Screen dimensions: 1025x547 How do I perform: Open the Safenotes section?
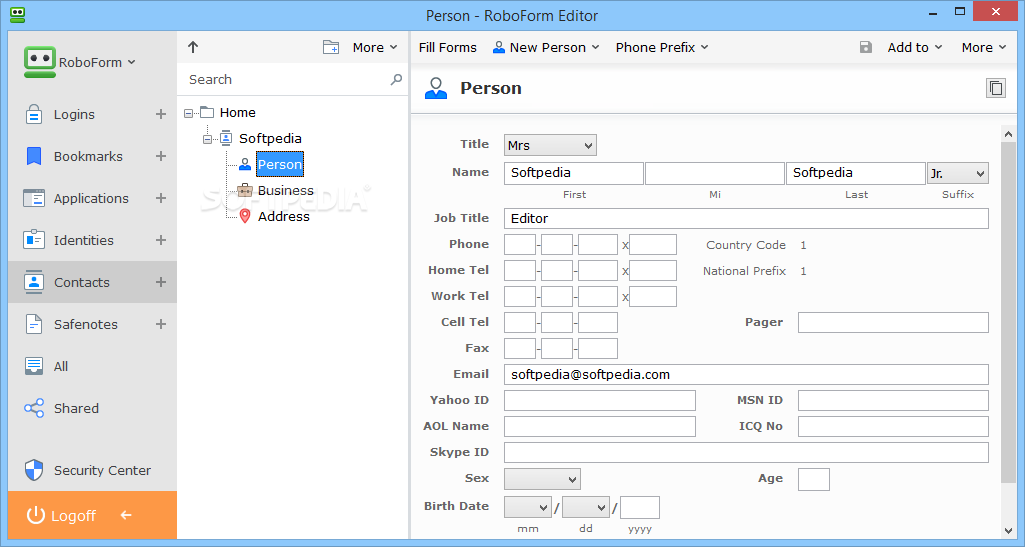coord(92,324)
